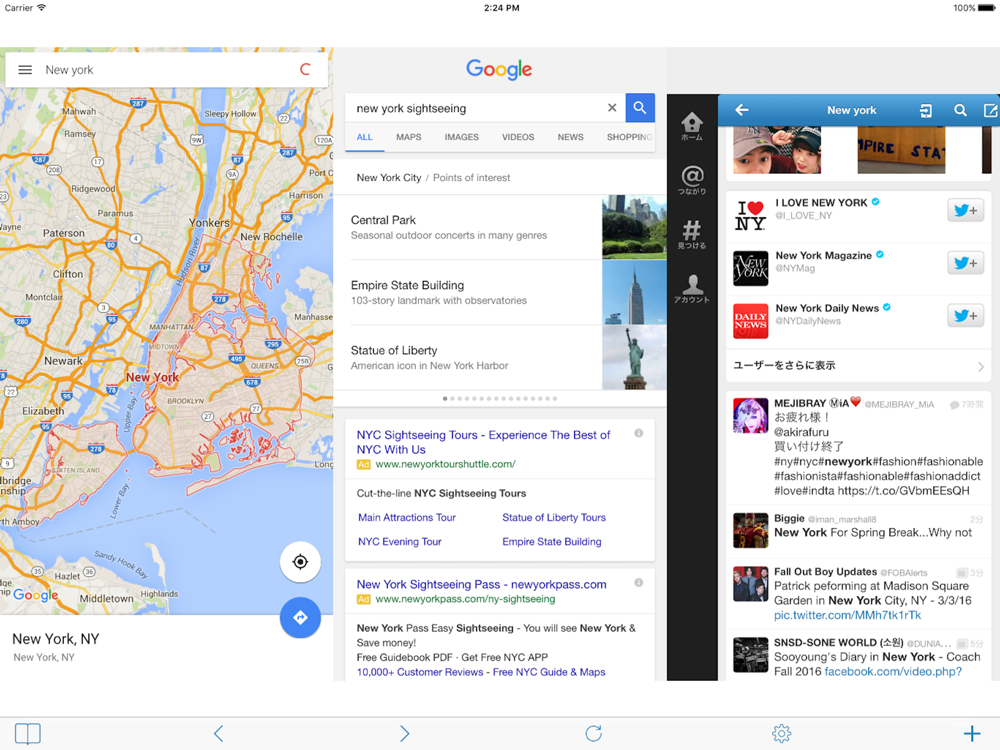Show info for the NYC Sightseeing Tours ad
Viewport: 1000px width, 750px height.
click(x=638, y=434)
